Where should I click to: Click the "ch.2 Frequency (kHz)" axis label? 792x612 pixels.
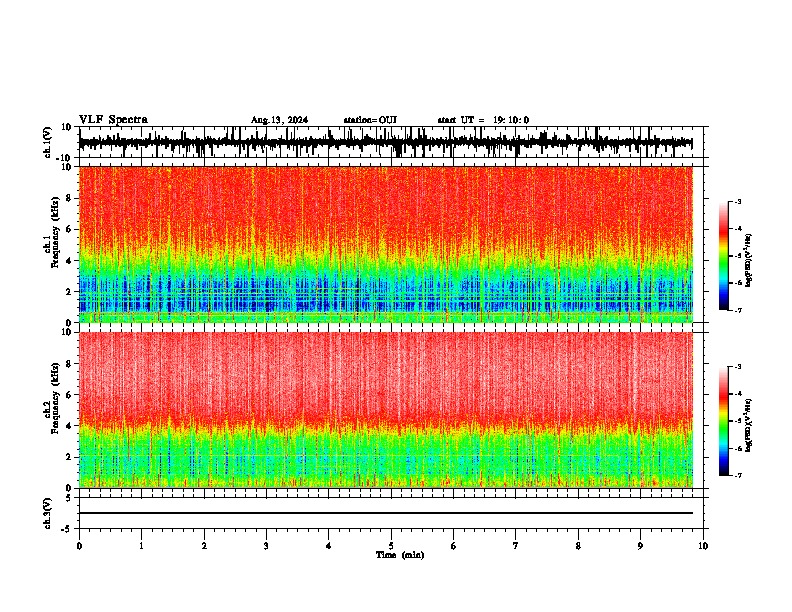pos(52,398)
